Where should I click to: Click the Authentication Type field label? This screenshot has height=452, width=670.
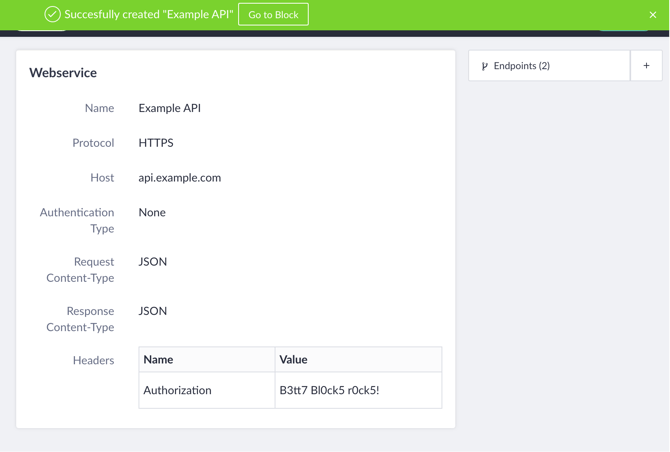click(x=77, y=220)
